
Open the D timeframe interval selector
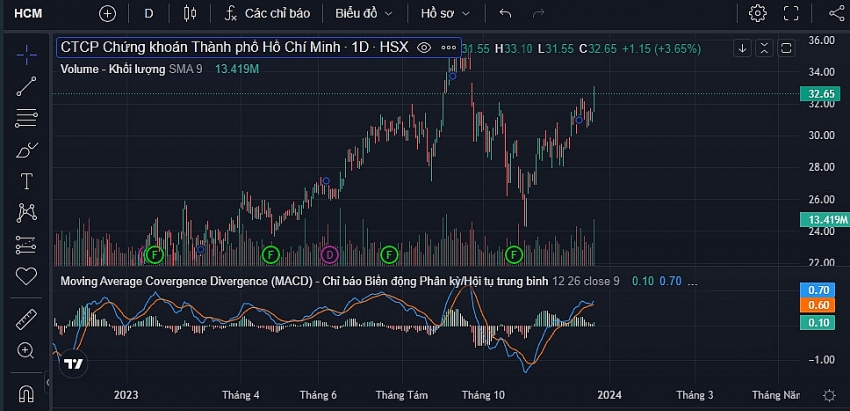click(149, 14)
